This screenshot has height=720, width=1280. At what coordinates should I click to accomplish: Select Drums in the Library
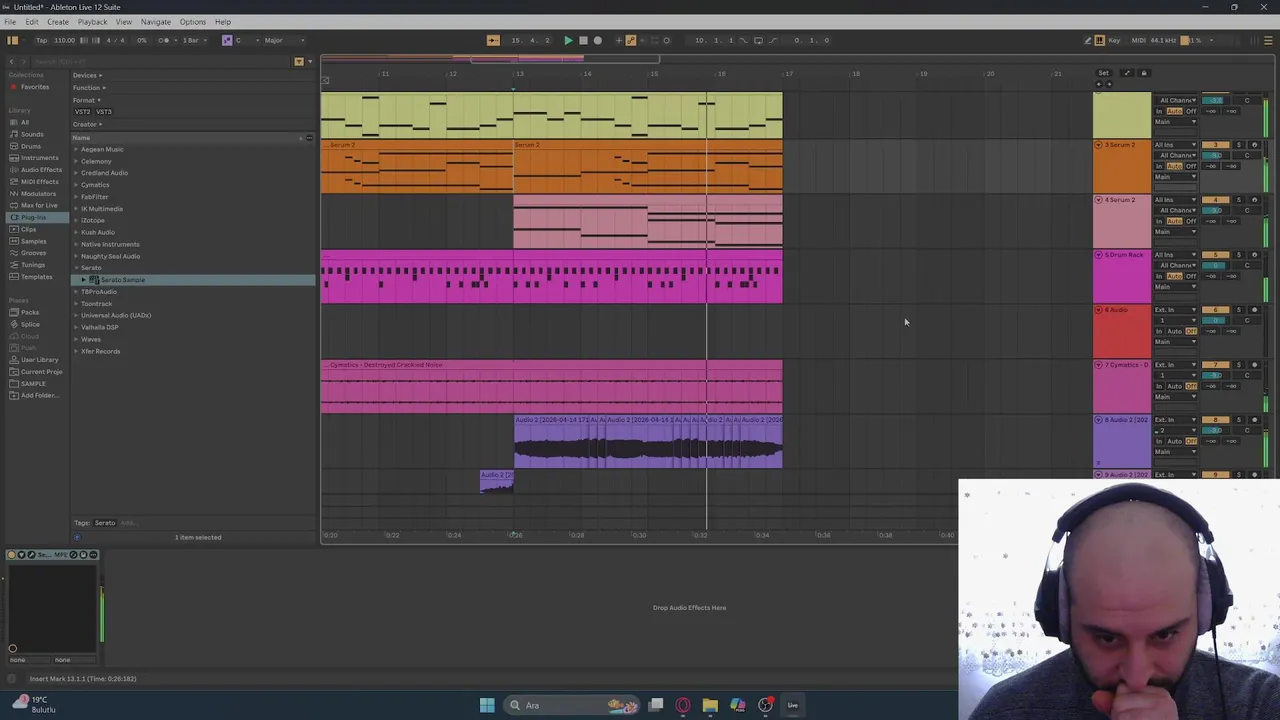(x=31, y=146)
